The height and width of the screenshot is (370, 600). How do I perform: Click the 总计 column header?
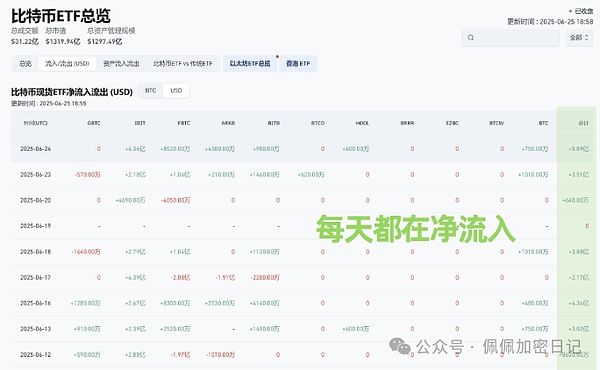tap(584, 123)
